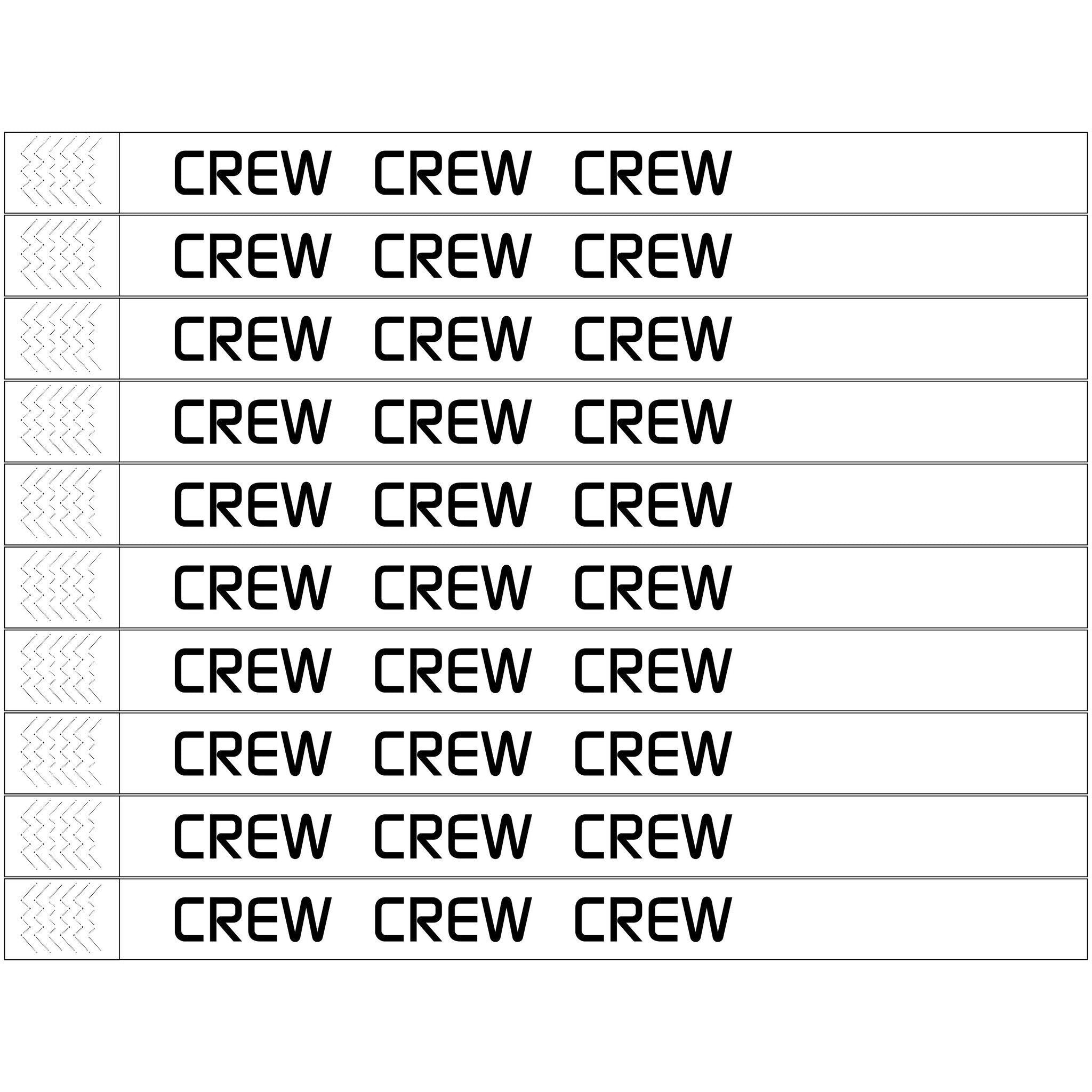The image size is (1092, 1092).
Task: Select the first CREW word on the fourth wristband
Action: 252,422
